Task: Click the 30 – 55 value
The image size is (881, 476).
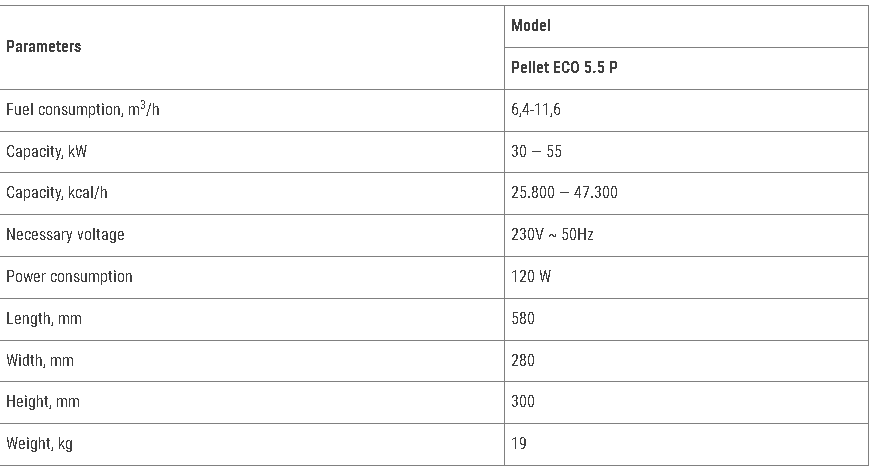Action: tap(536, 152)
